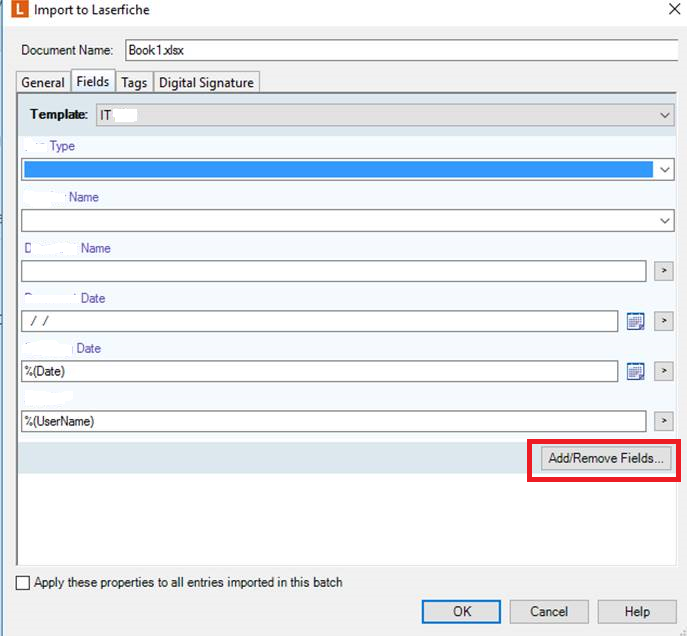Viewport: 687px width, 636px height.
Task: Go to the Digital Signature tab
Action: click(x=206, y=82)
